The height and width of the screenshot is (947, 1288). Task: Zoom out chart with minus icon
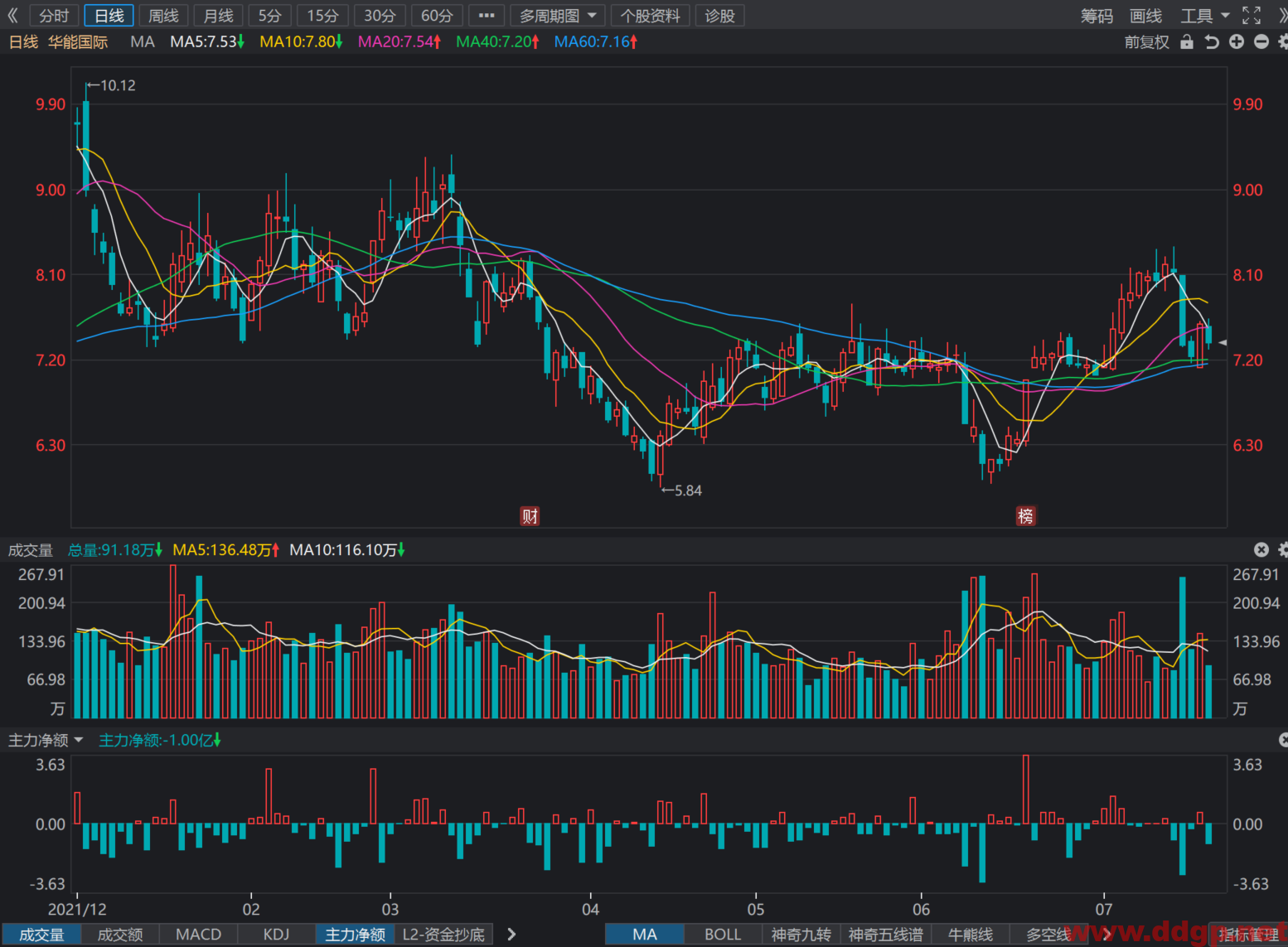[x=1261, y=41]
